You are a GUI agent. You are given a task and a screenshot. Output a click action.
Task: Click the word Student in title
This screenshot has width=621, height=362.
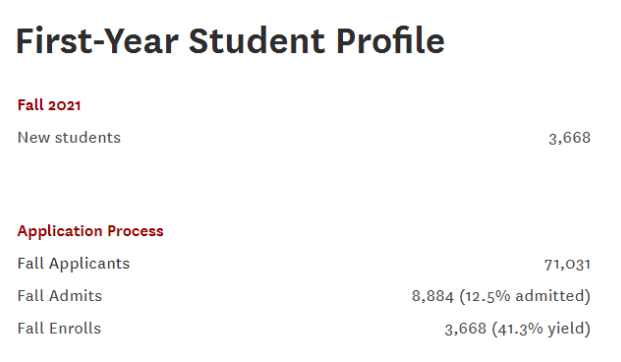coord(257,41)
